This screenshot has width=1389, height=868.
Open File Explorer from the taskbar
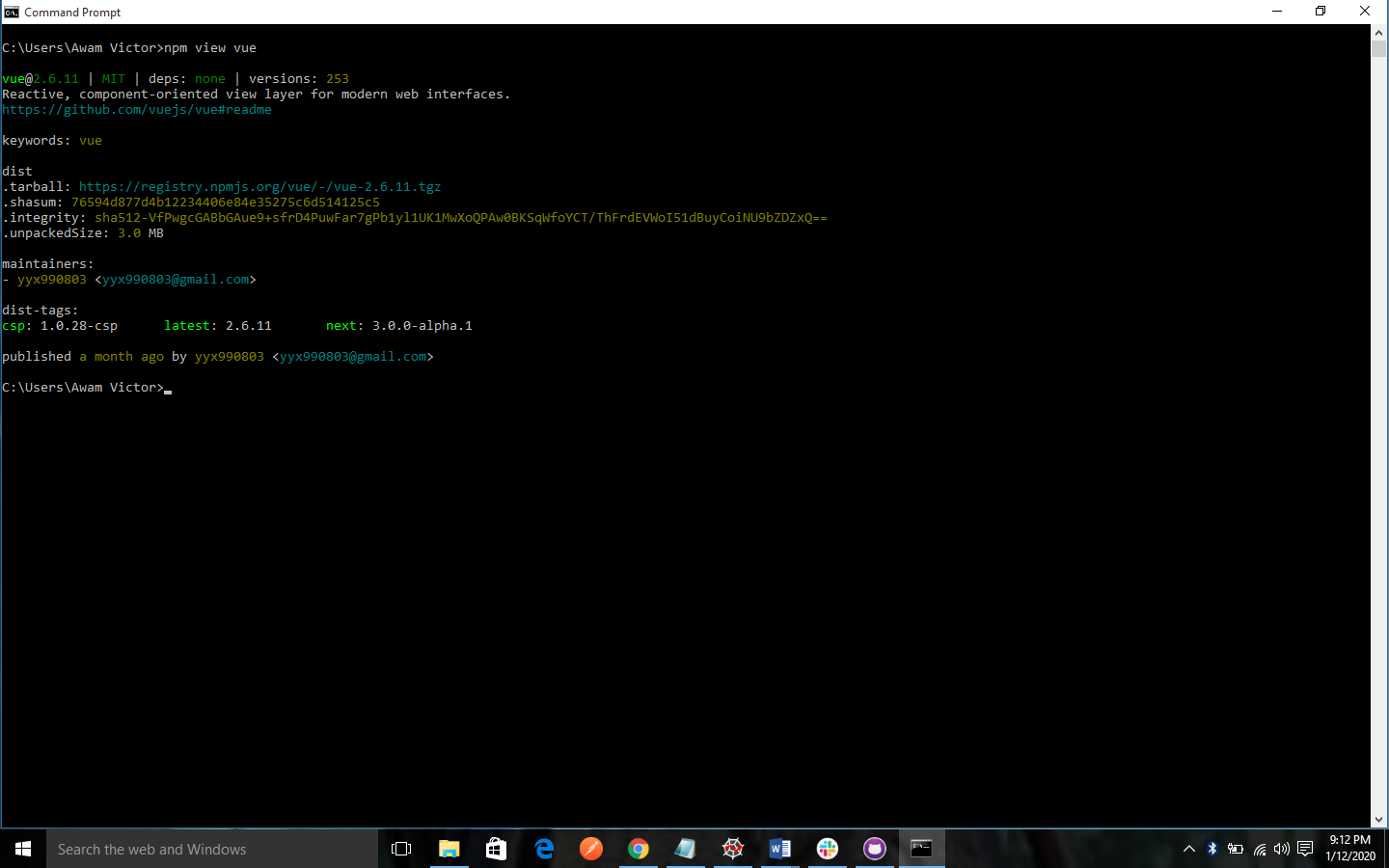[x=449, y=849]
